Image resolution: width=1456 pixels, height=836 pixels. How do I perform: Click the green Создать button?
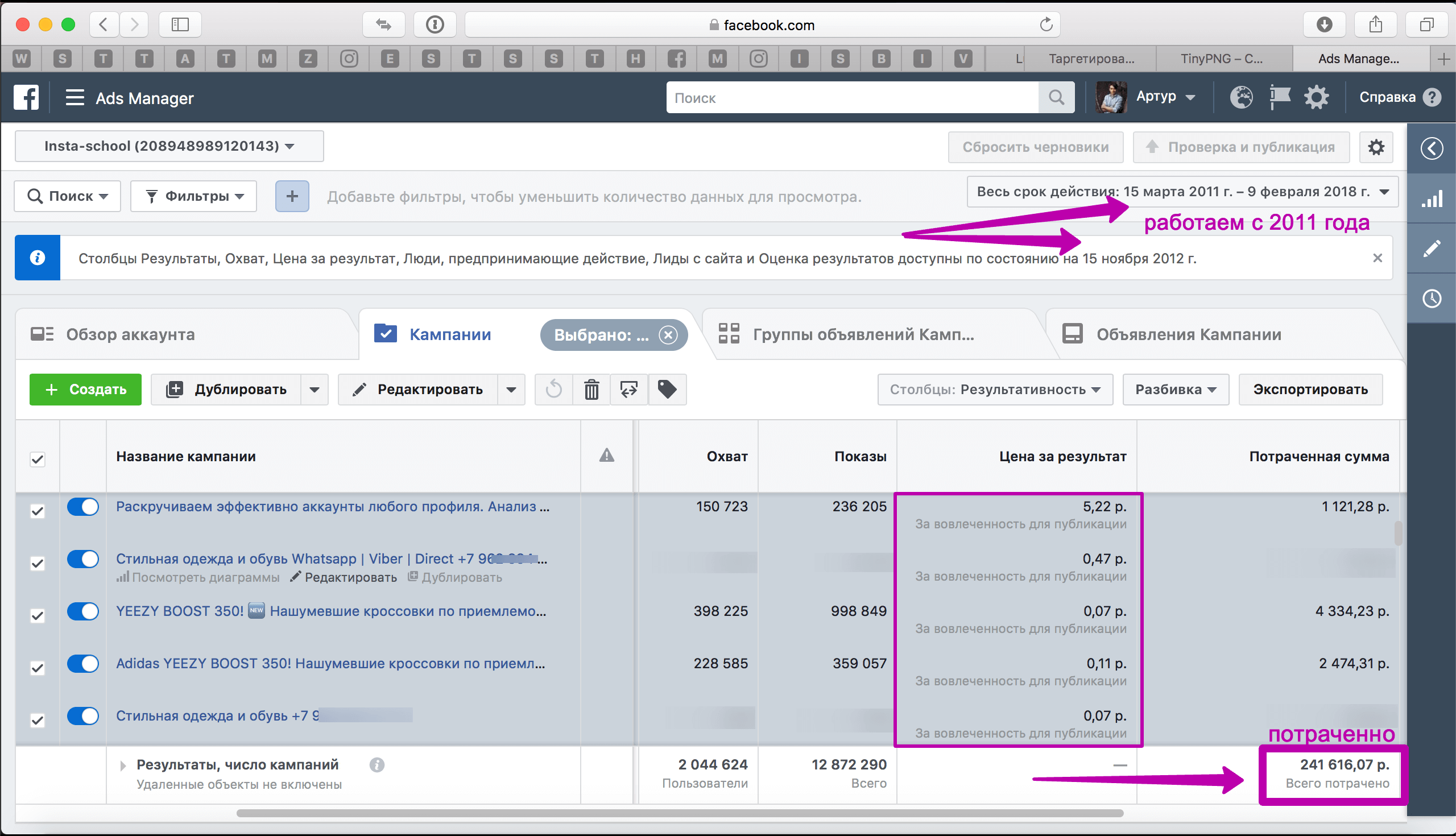click(x=85, y=390)
